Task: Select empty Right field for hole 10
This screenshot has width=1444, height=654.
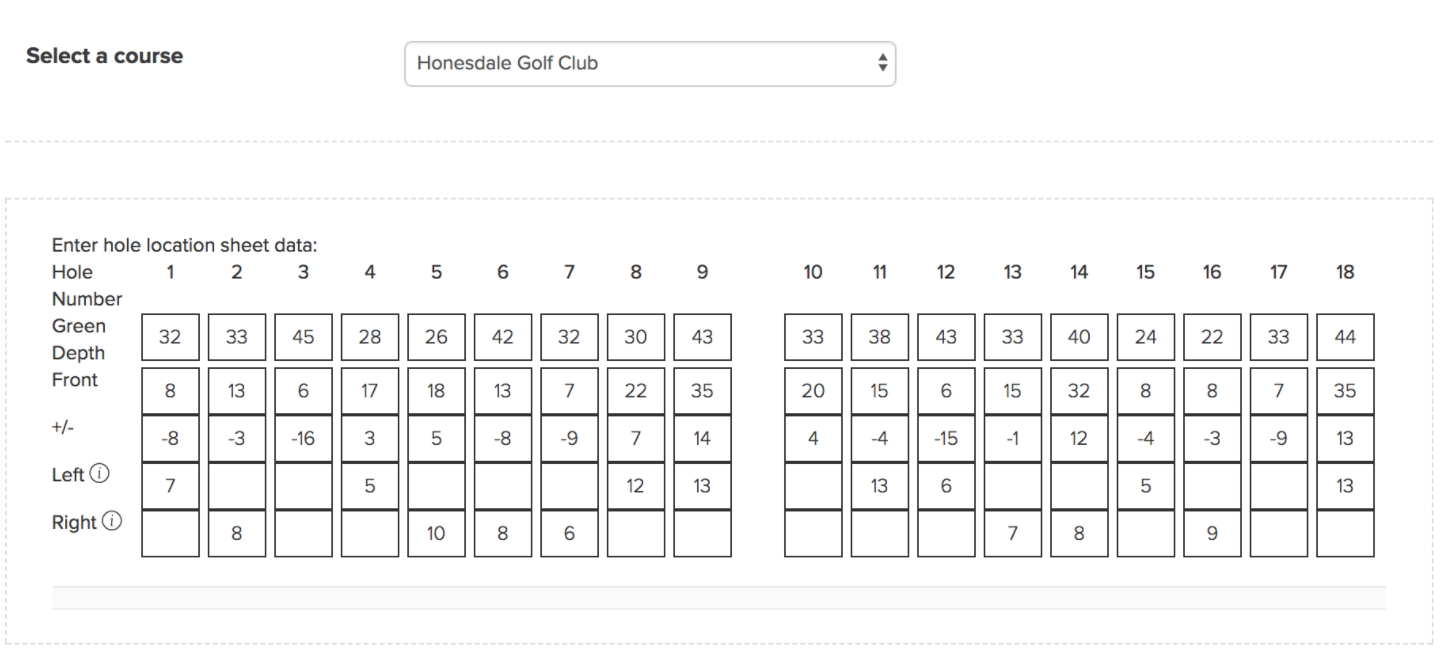Action: (x=813, y=533)
